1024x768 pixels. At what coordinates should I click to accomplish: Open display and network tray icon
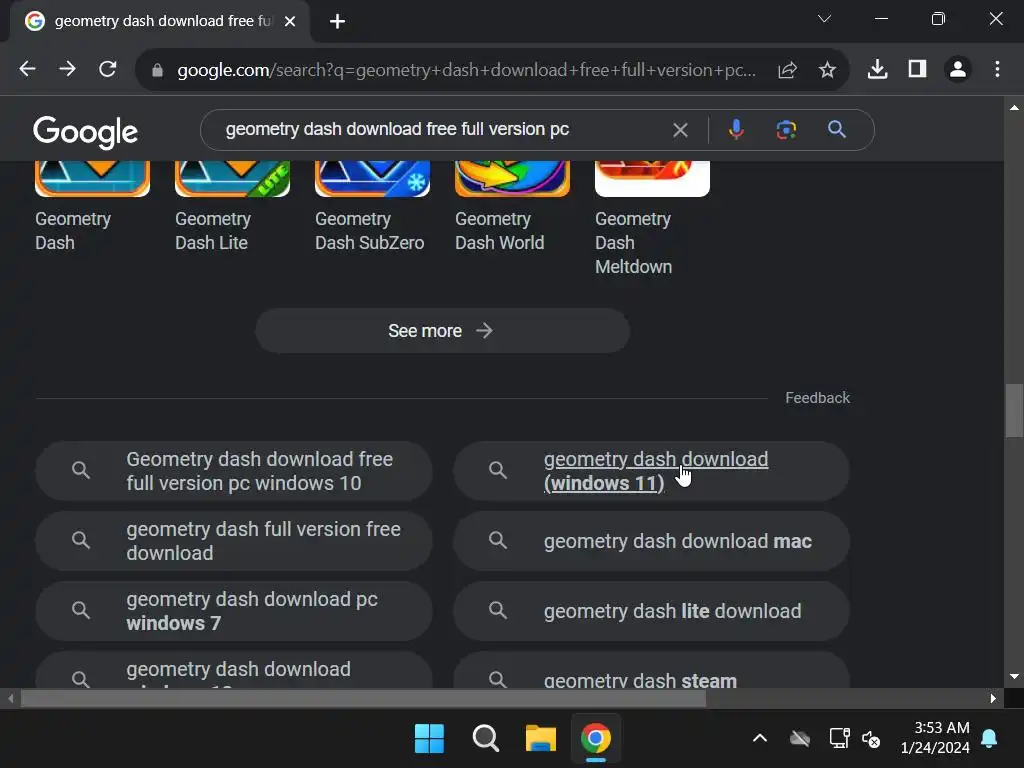[x=839, y=739]
